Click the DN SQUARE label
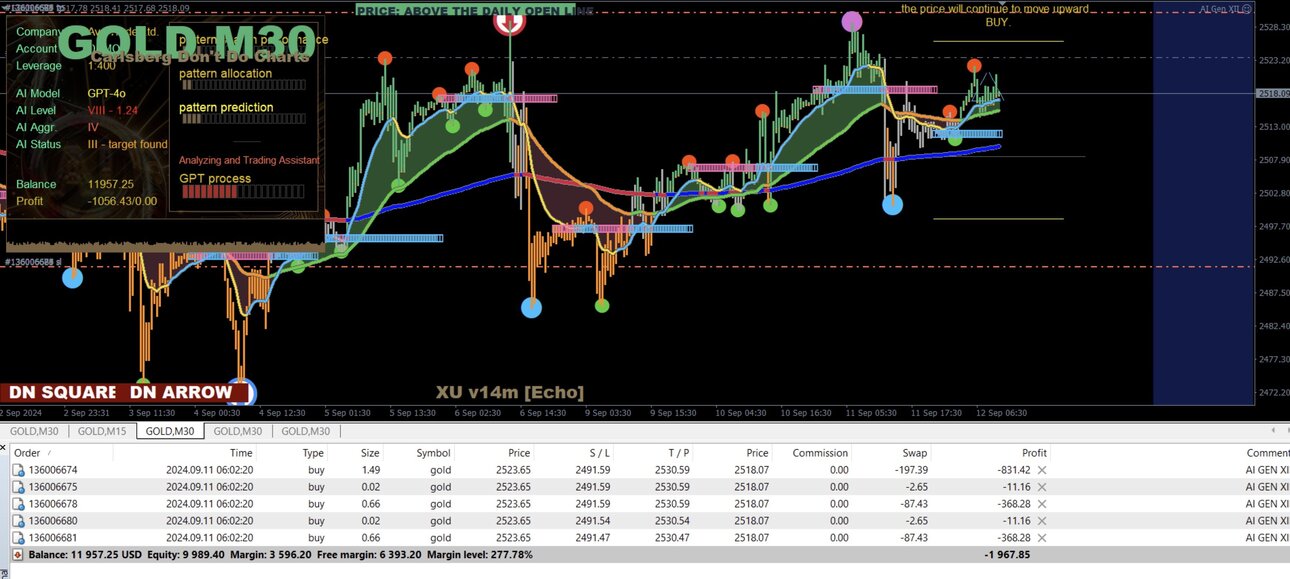 point(62,392)
